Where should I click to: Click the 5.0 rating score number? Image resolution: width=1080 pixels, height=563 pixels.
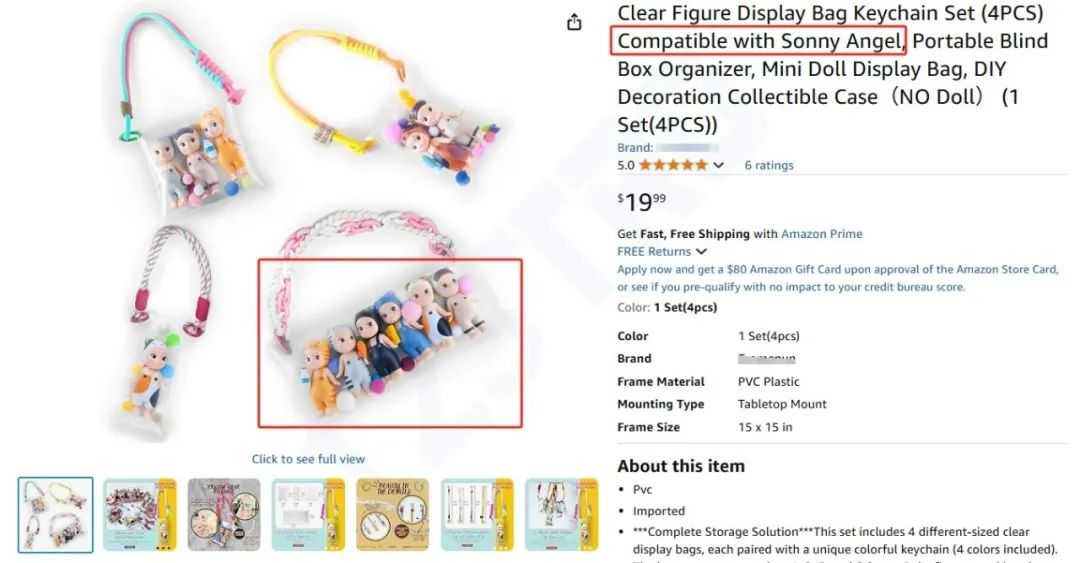coord(626,165)
